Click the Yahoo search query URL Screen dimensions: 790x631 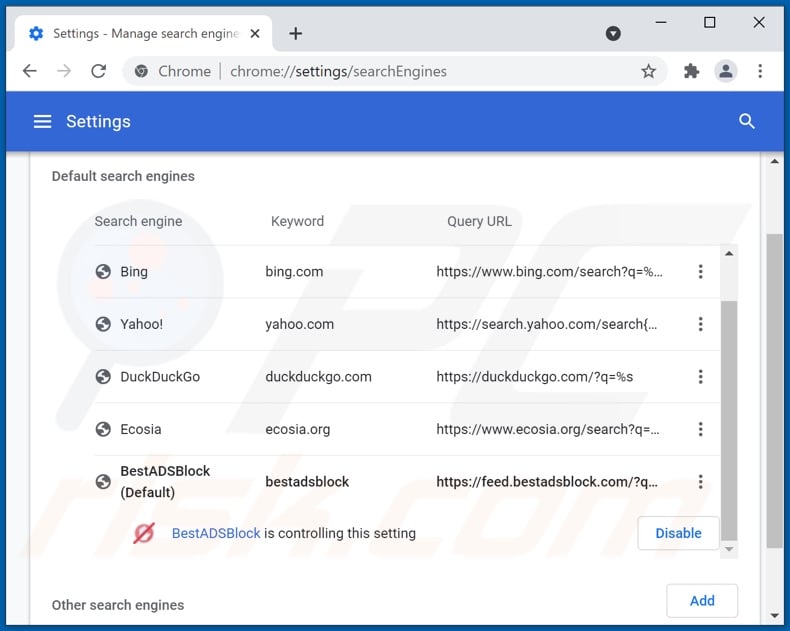(x=547, y=324)
